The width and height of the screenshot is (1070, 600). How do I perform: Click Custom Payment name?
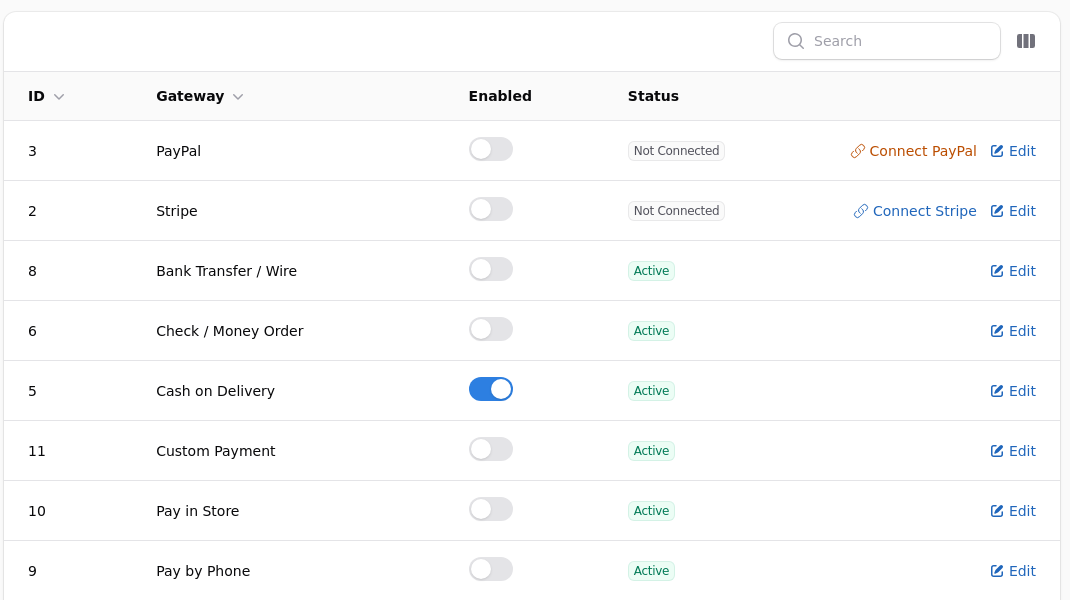coord(216,451)
